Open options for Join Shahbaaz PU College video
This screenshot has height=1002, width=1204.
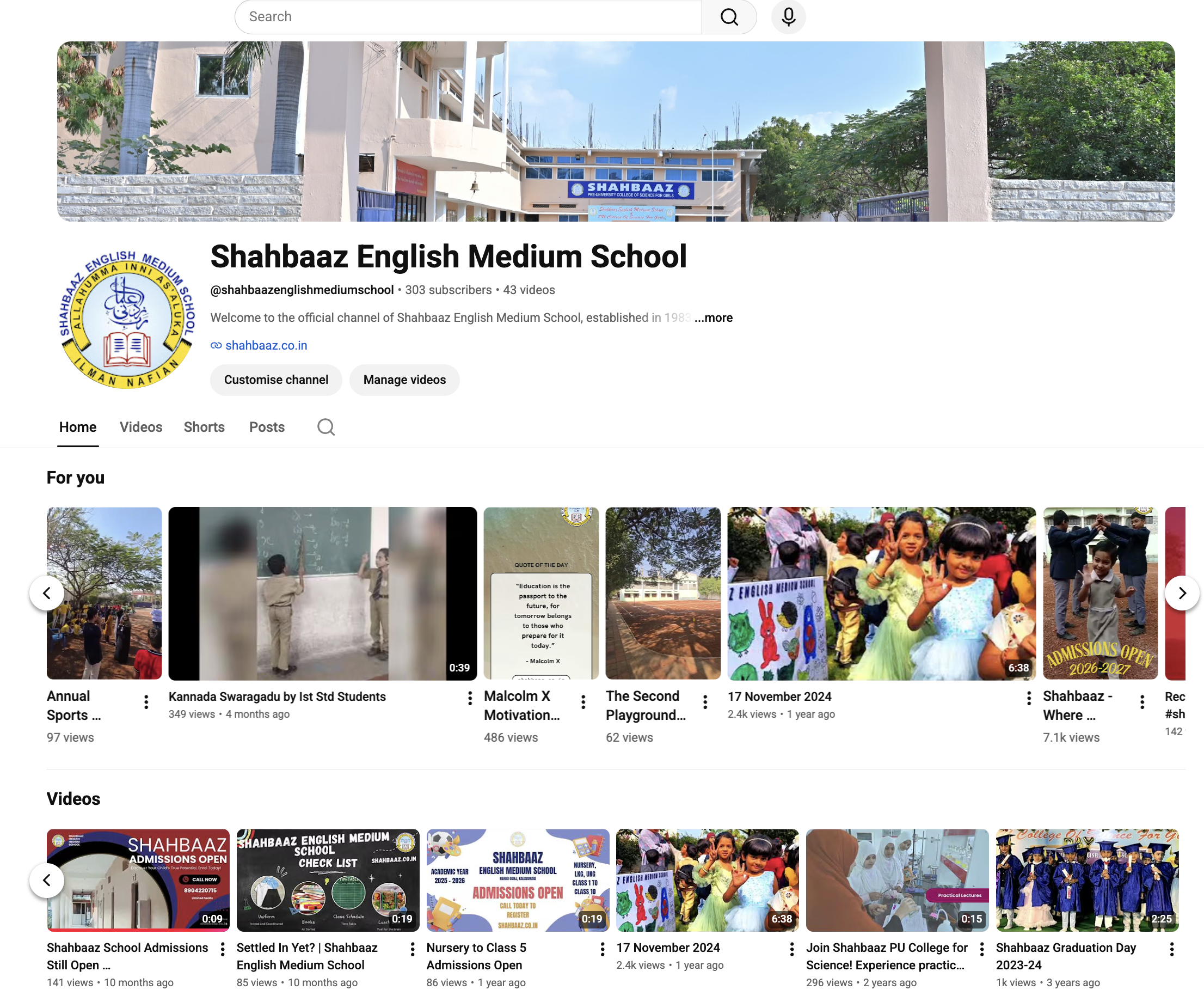click(981, 949)
